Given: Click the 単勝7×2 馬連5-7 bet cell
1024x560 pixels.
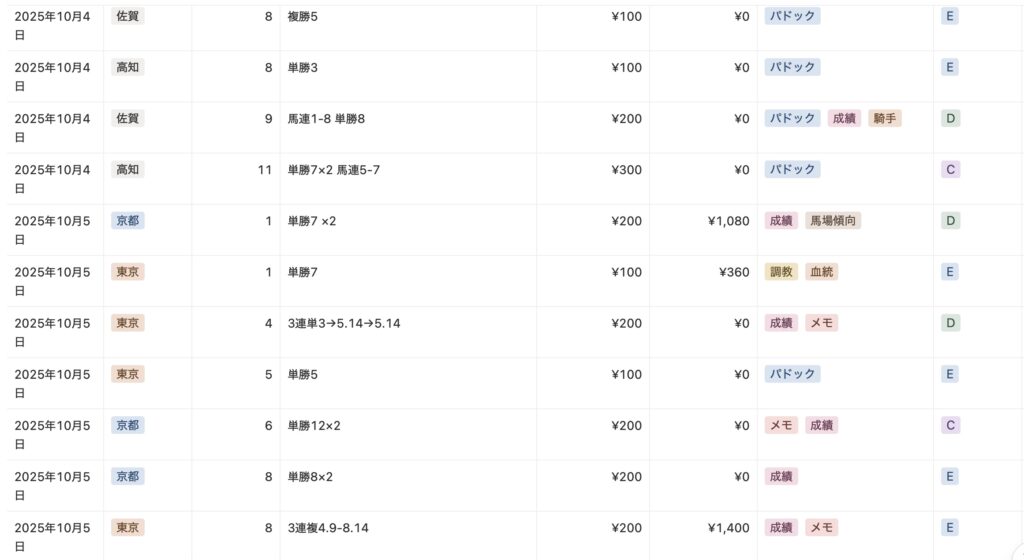Looking at the screenshot, I should pyautogui.click(x=333, y=170).
